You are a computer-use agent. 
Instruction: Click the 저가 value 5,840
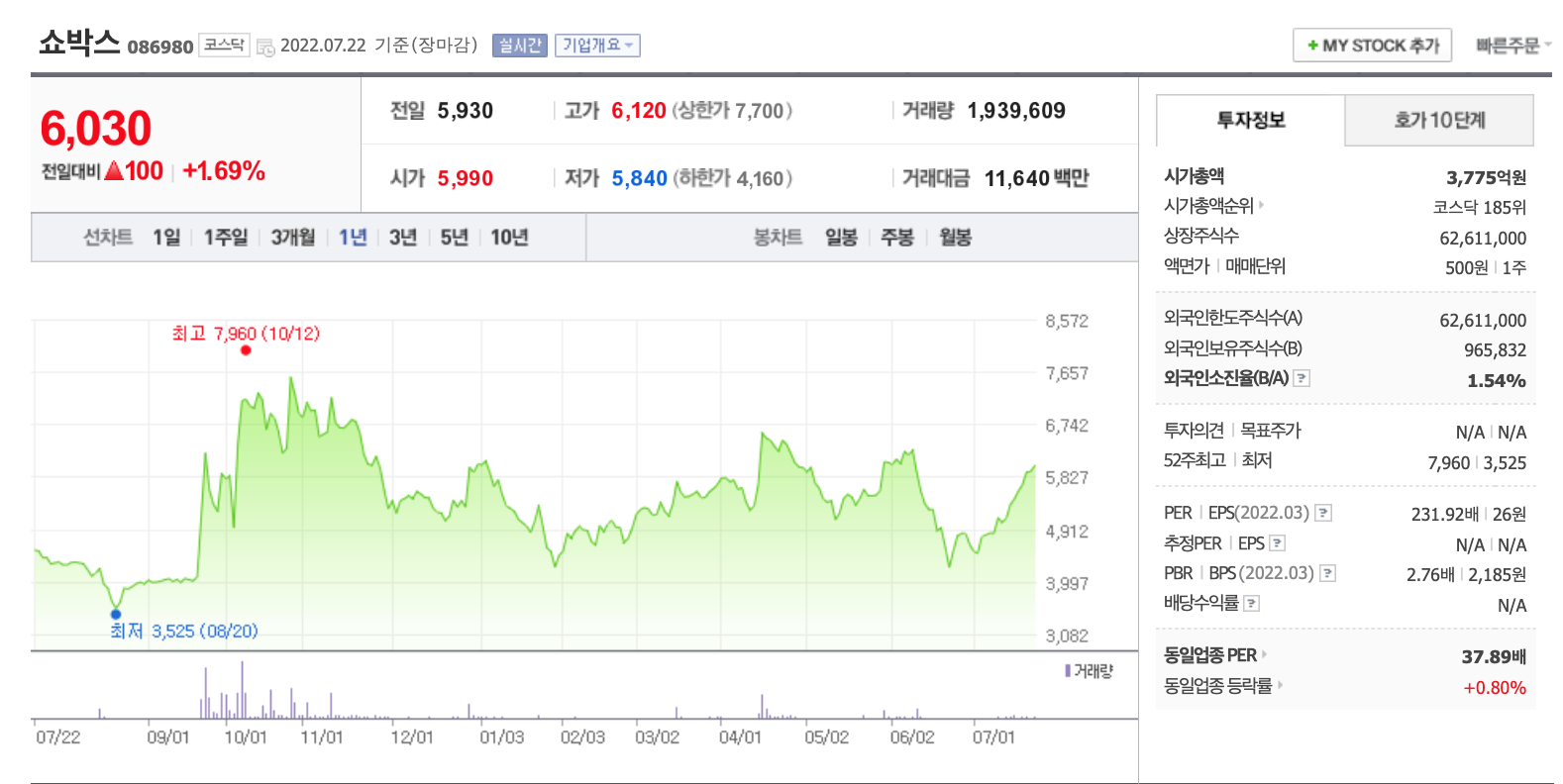click(639, 178)
